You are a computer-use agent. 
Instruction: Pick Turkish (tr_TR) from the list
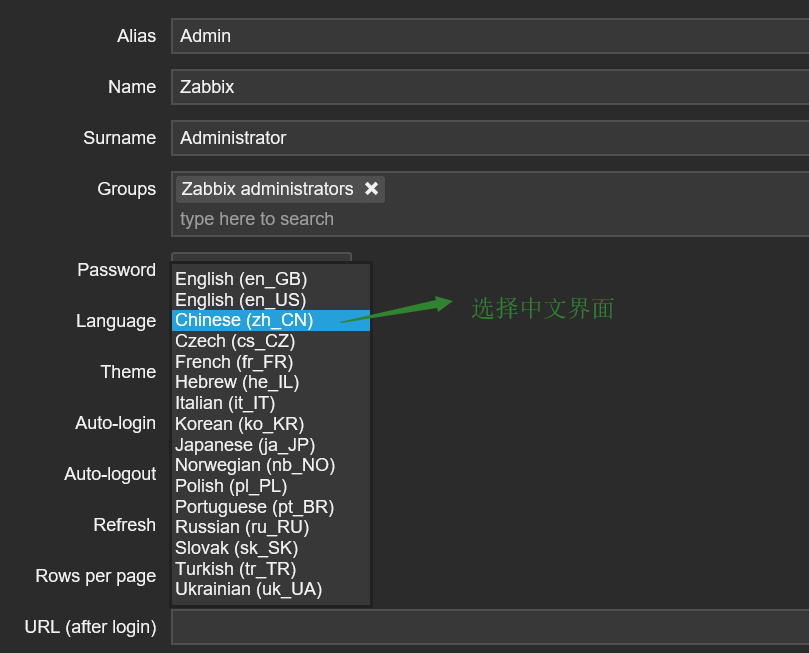point(271,568)
